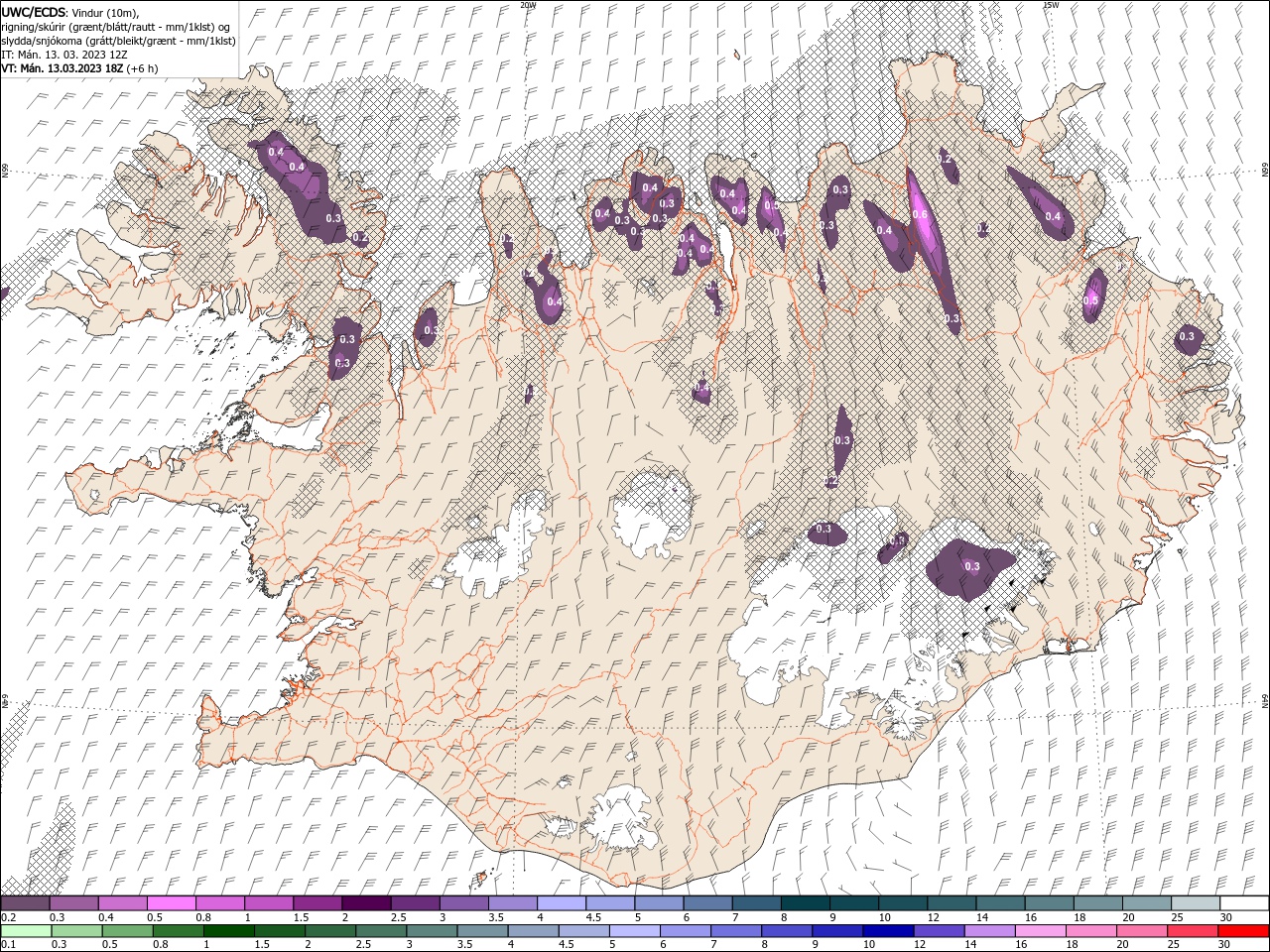
Task: Click the '0.2' label on the snow scale
Action: [7, 917]
